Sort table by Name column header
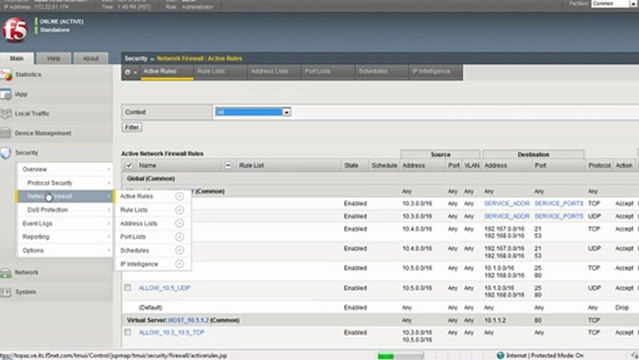 (148, 166)
